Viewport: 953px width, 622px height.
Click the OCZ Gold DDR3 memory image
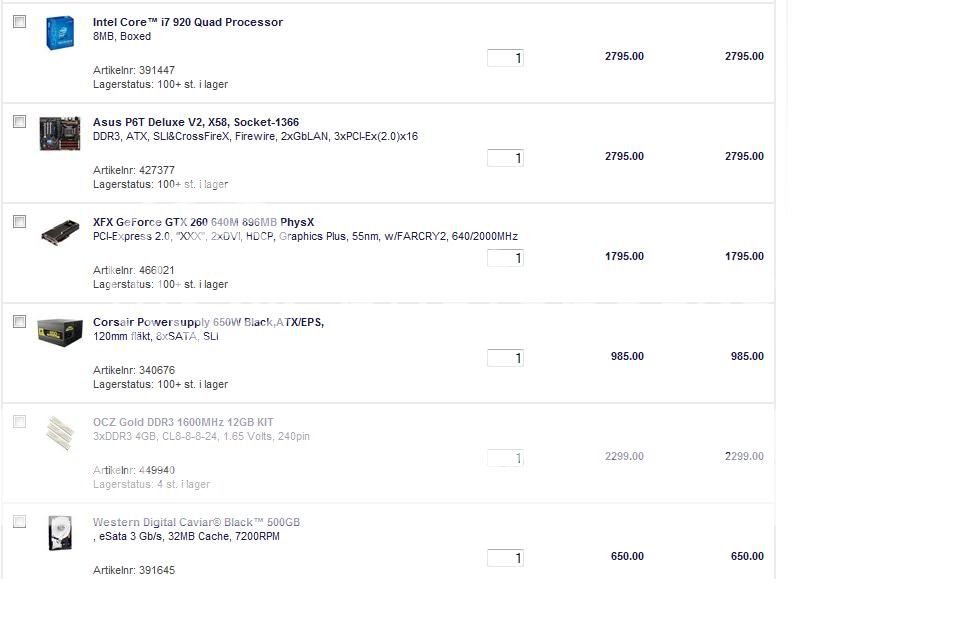point(59,433)
